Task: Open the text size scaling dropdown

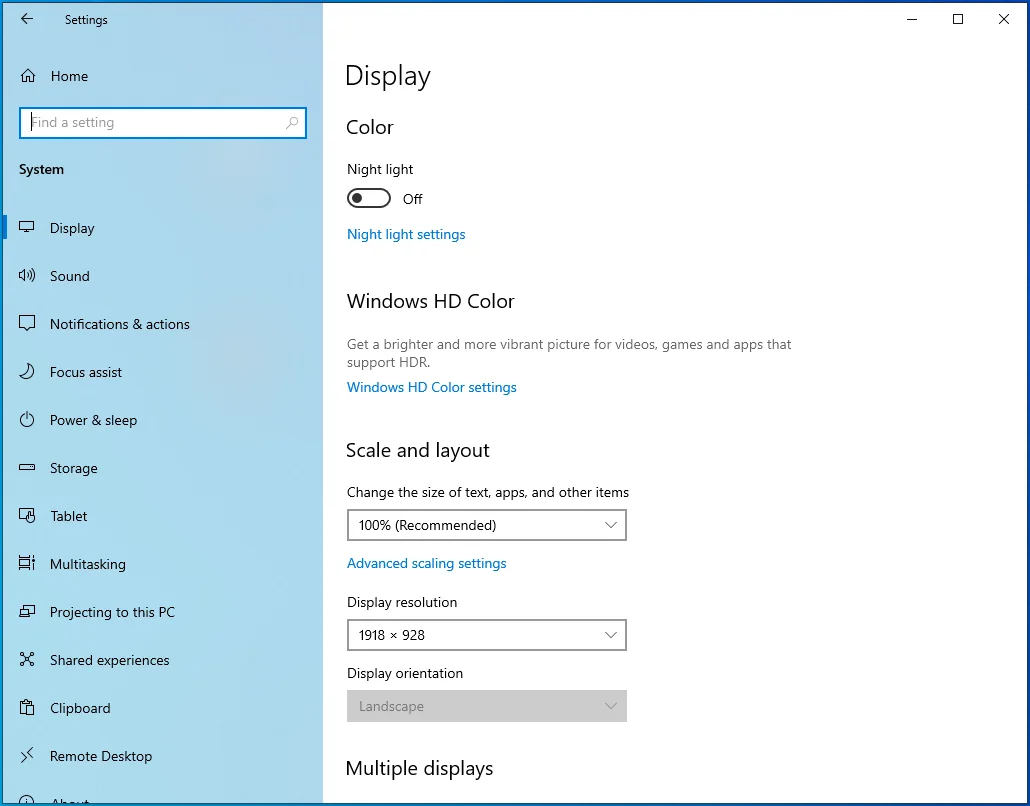Action: (x=487, y=525)
